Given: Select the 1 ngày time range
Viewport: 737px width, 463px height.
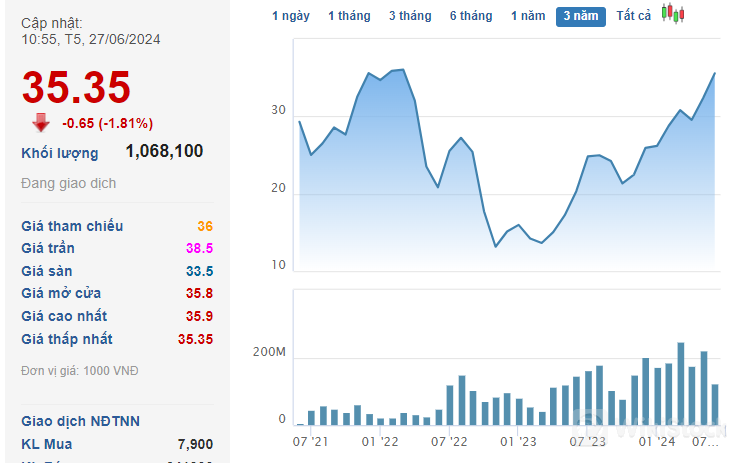Looking at the screenshot, I should [291, 16].
